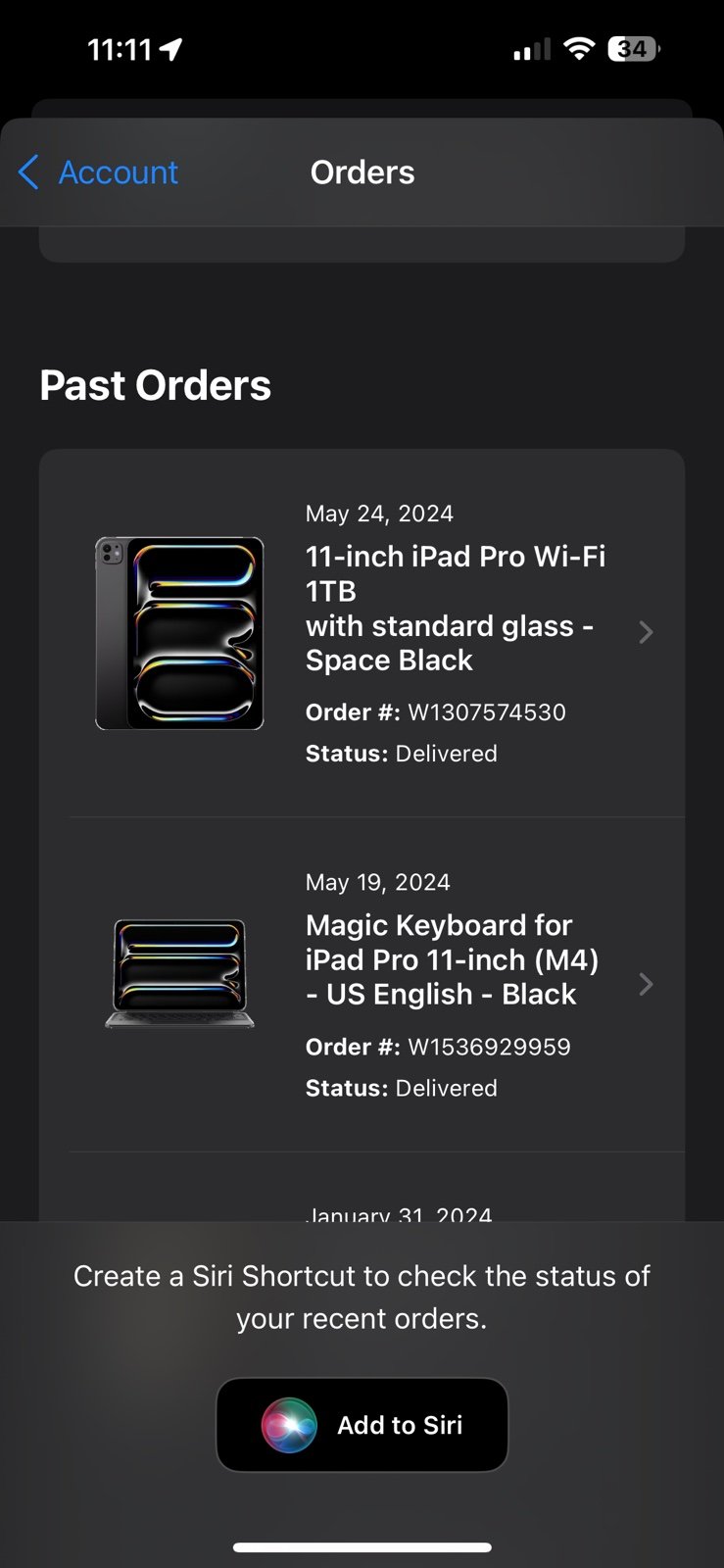
Task: Open the Magic Keyboard order details
Action: (x=451, y=958)
